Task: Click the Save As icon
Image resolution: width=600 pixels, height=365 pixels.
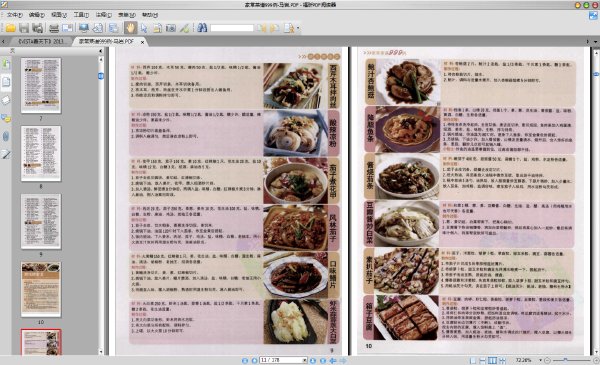Action: tap(38, 28)
